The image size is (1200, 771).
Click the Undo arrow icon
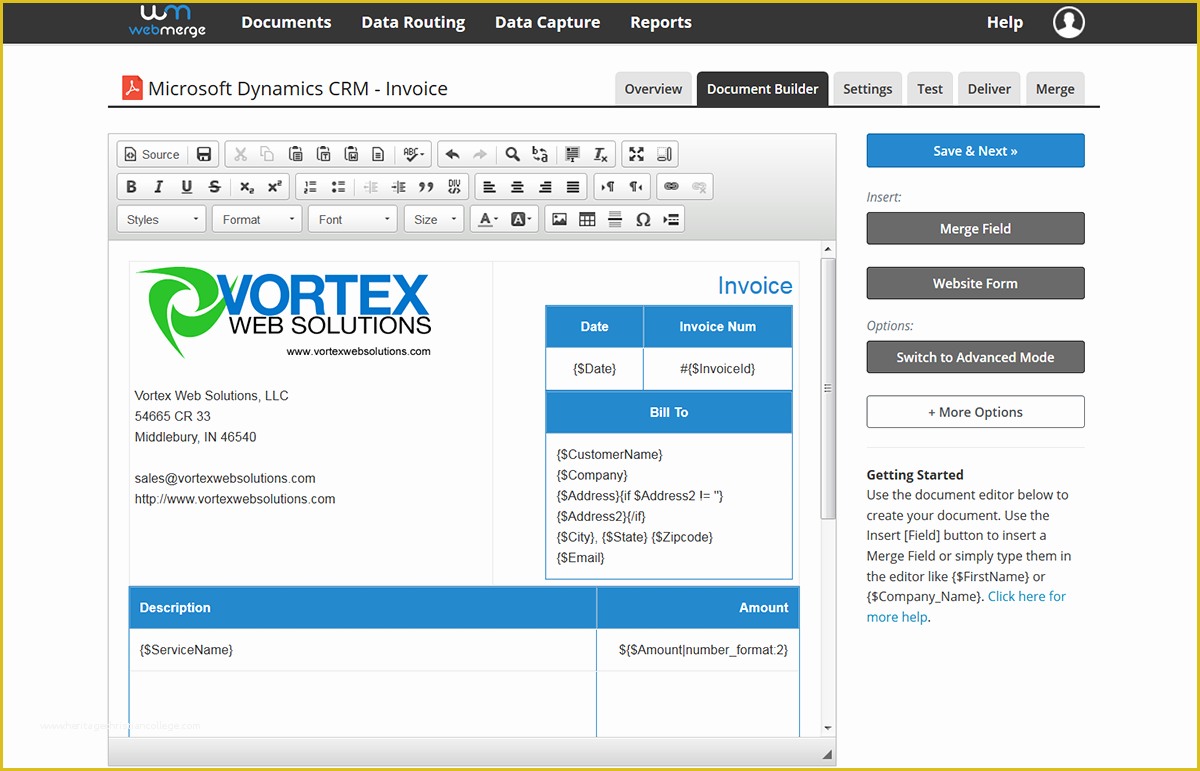(452, 154)
